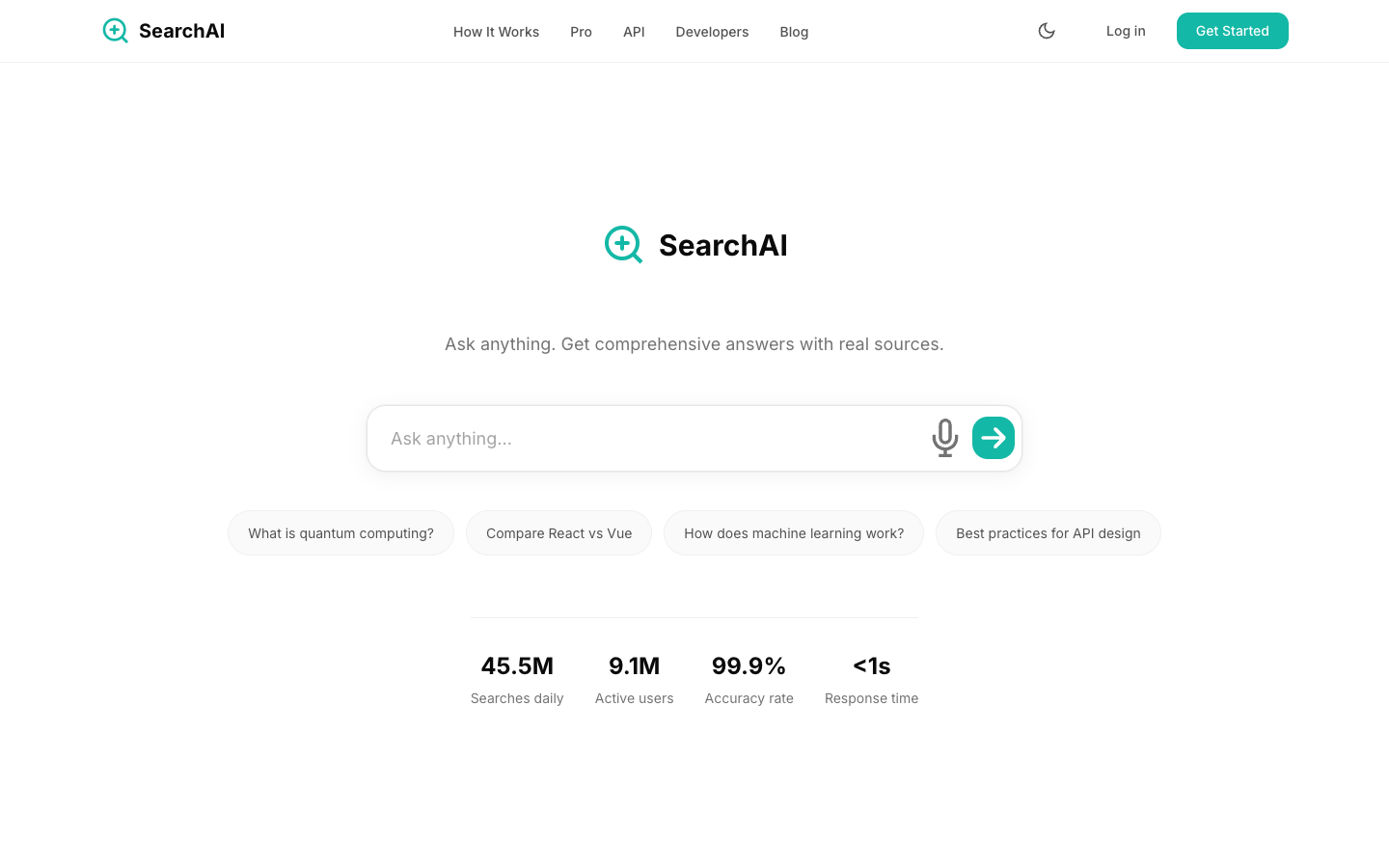The height and width of the screenshot is (868, 1389).
Task: Click the Log in link
Action: coord(1126,30)
